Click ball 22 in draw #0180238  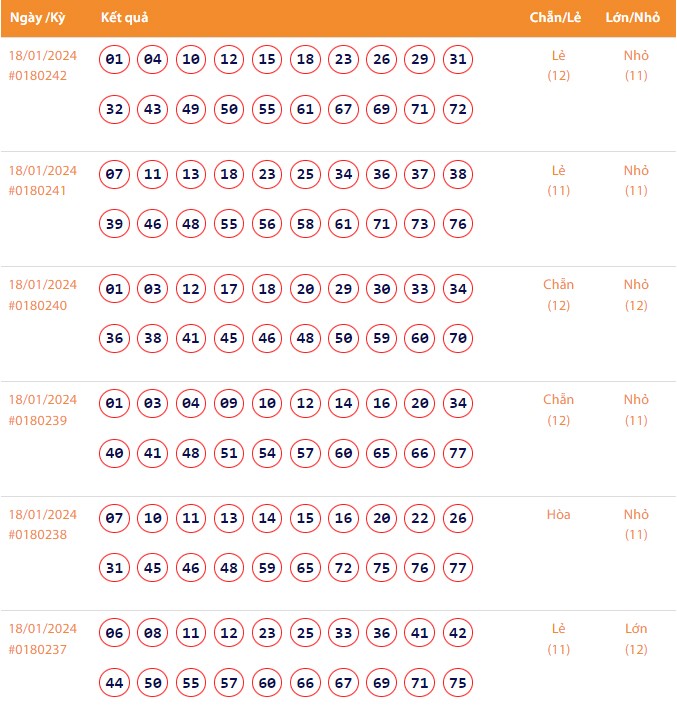(420, 519)
